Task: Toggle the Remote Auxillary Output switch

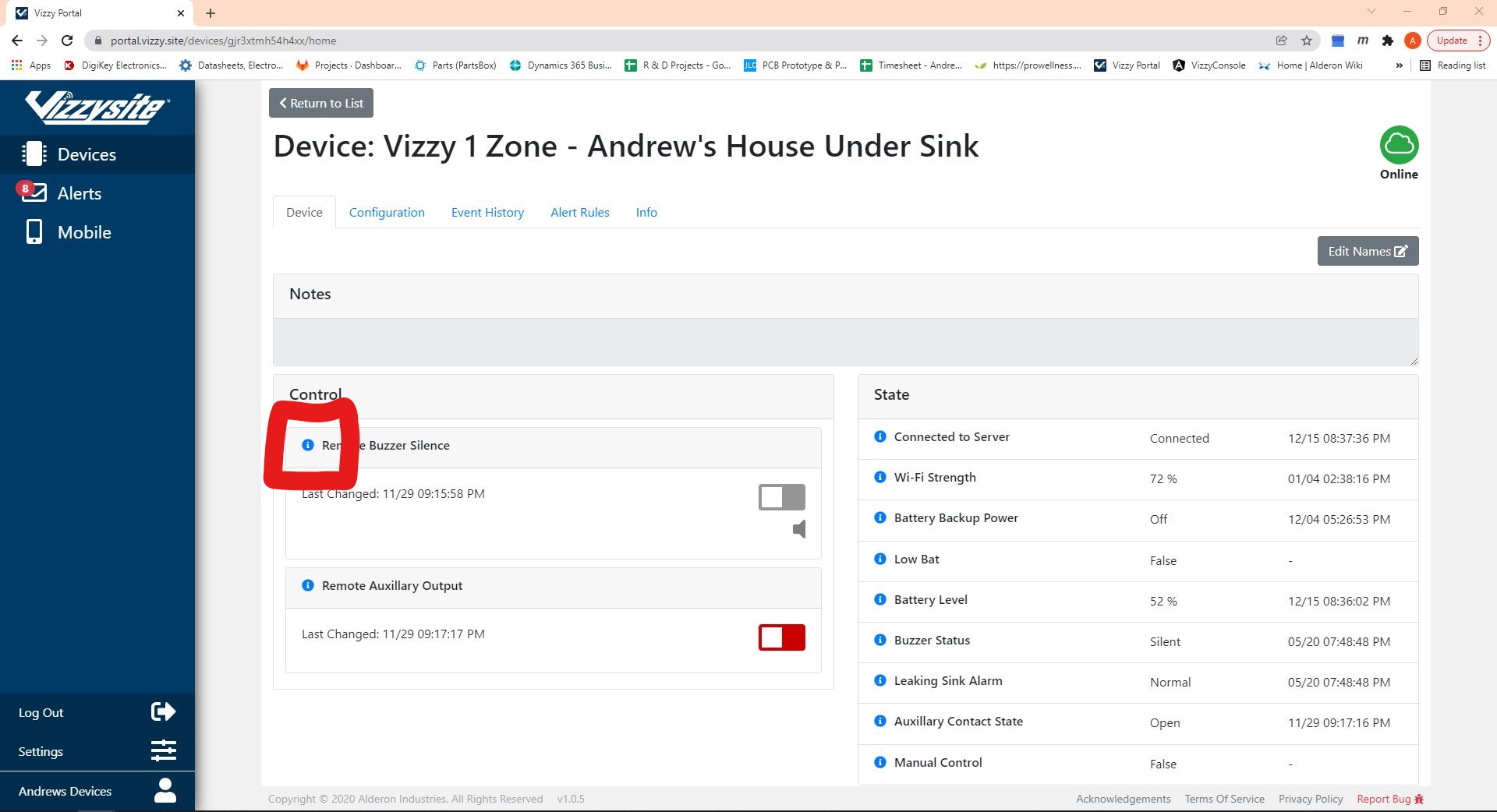Action: point(782,637)
